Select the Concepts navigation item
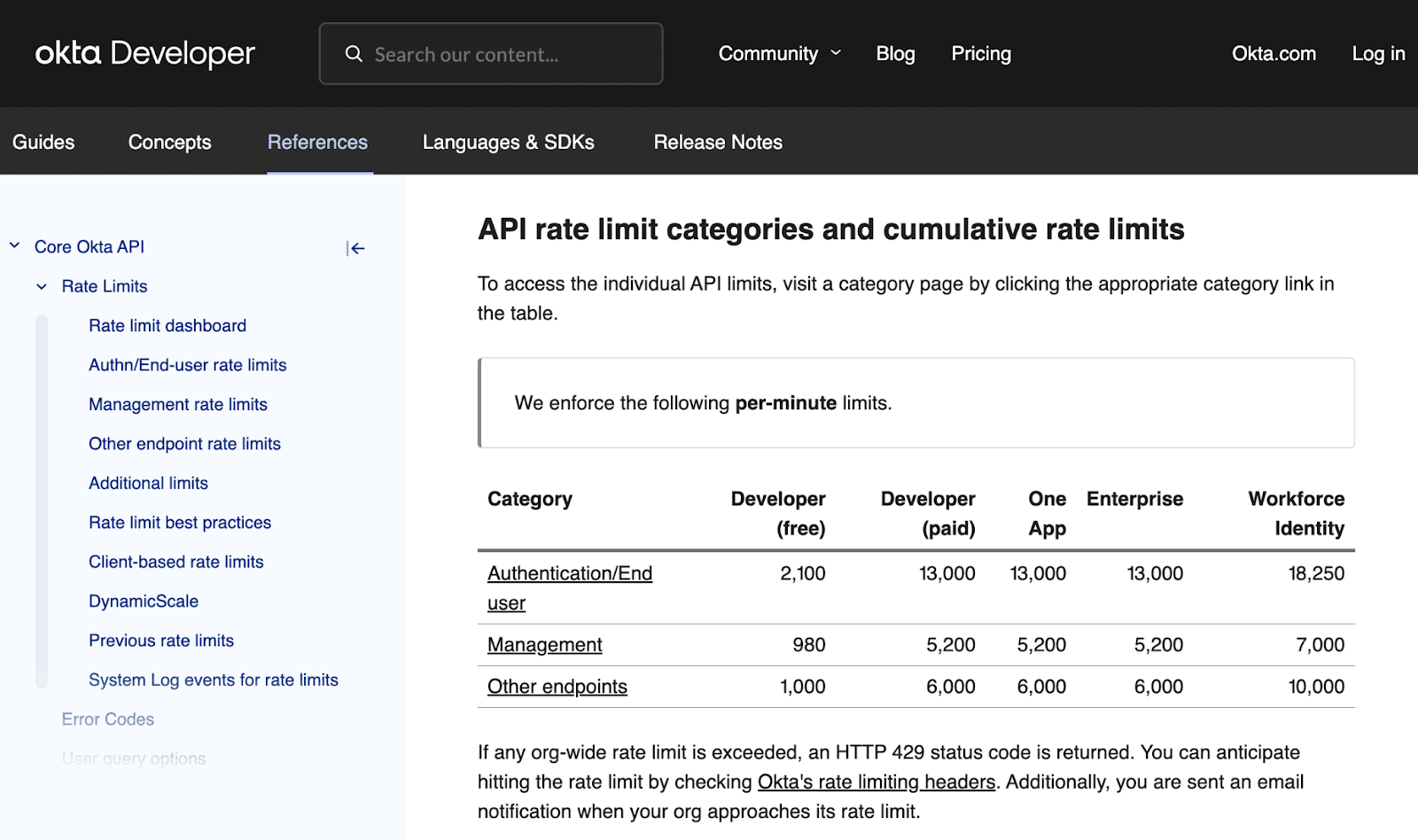1418x840 pixels. (168, 142)
